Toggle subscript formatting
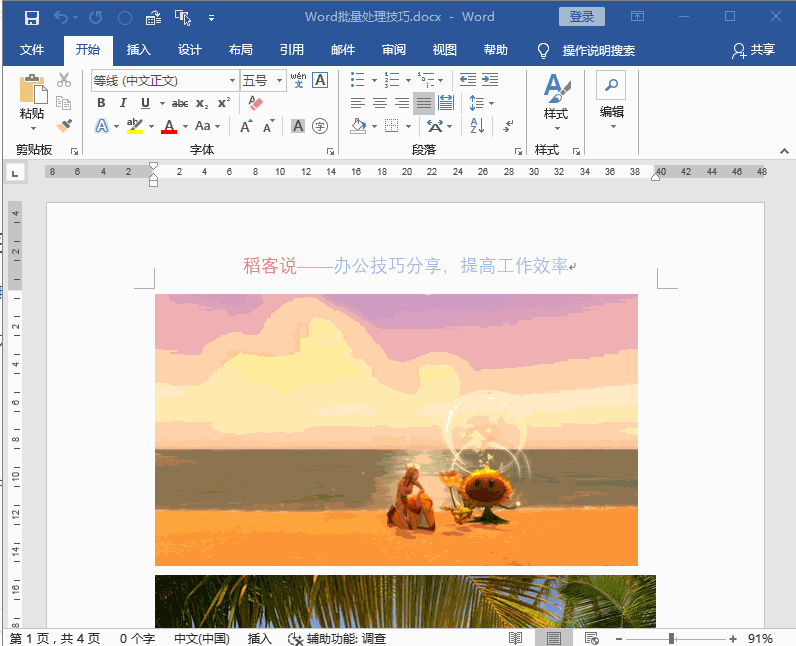Screen dimensions: 796x646 202,104
